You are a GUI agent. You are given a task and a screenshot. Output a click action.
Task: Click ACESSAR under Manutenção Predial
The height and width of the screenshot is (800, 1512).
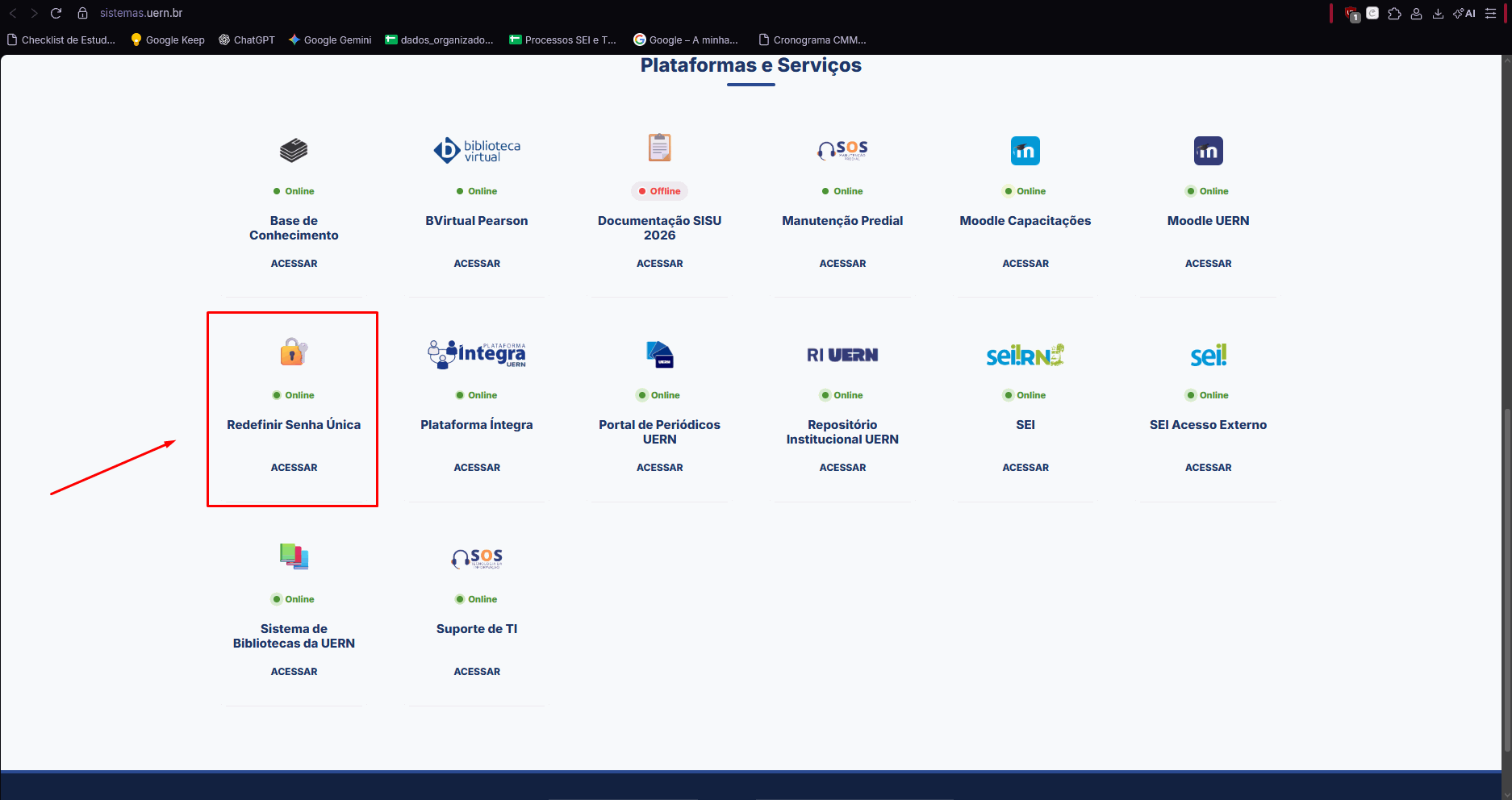click(842, 264)
